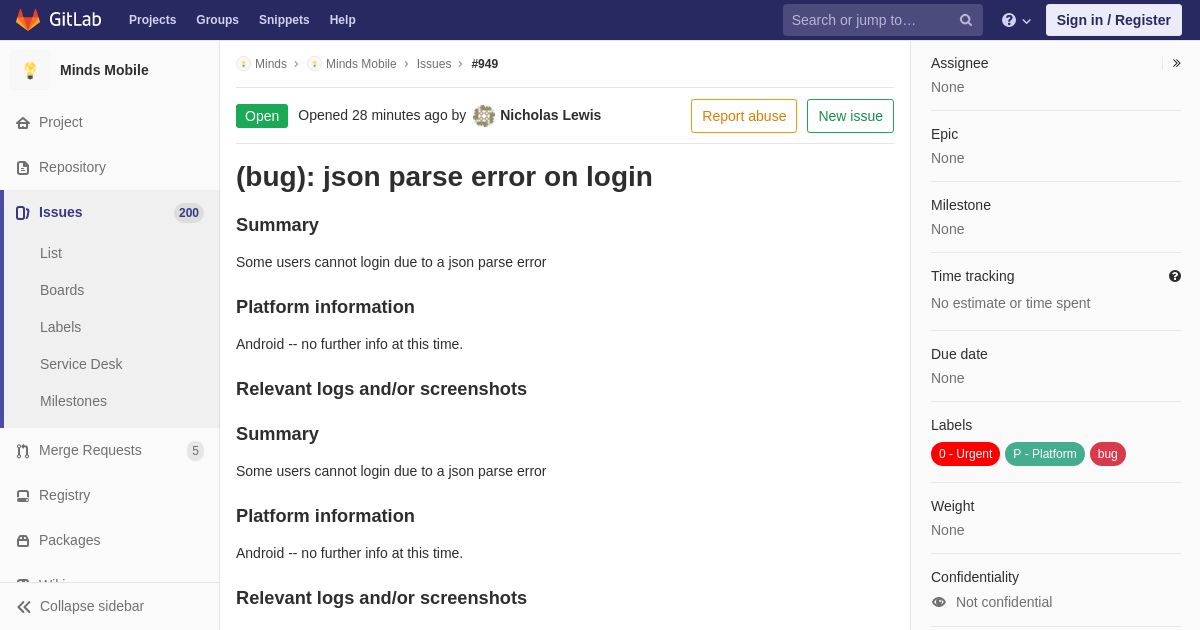Open the Help question mark dropdown

[x=1016, y=20]
